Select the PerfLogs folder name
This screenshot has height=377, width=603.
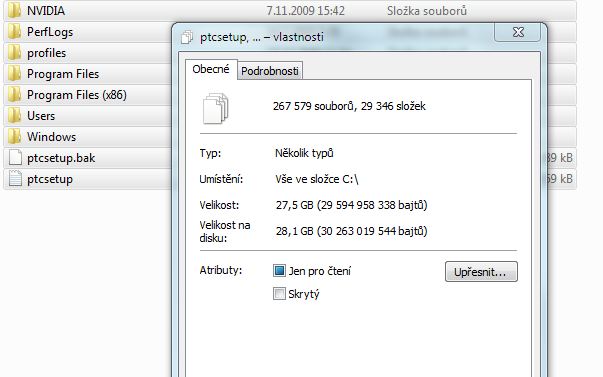pyautogui.click(x=50, y=32)
